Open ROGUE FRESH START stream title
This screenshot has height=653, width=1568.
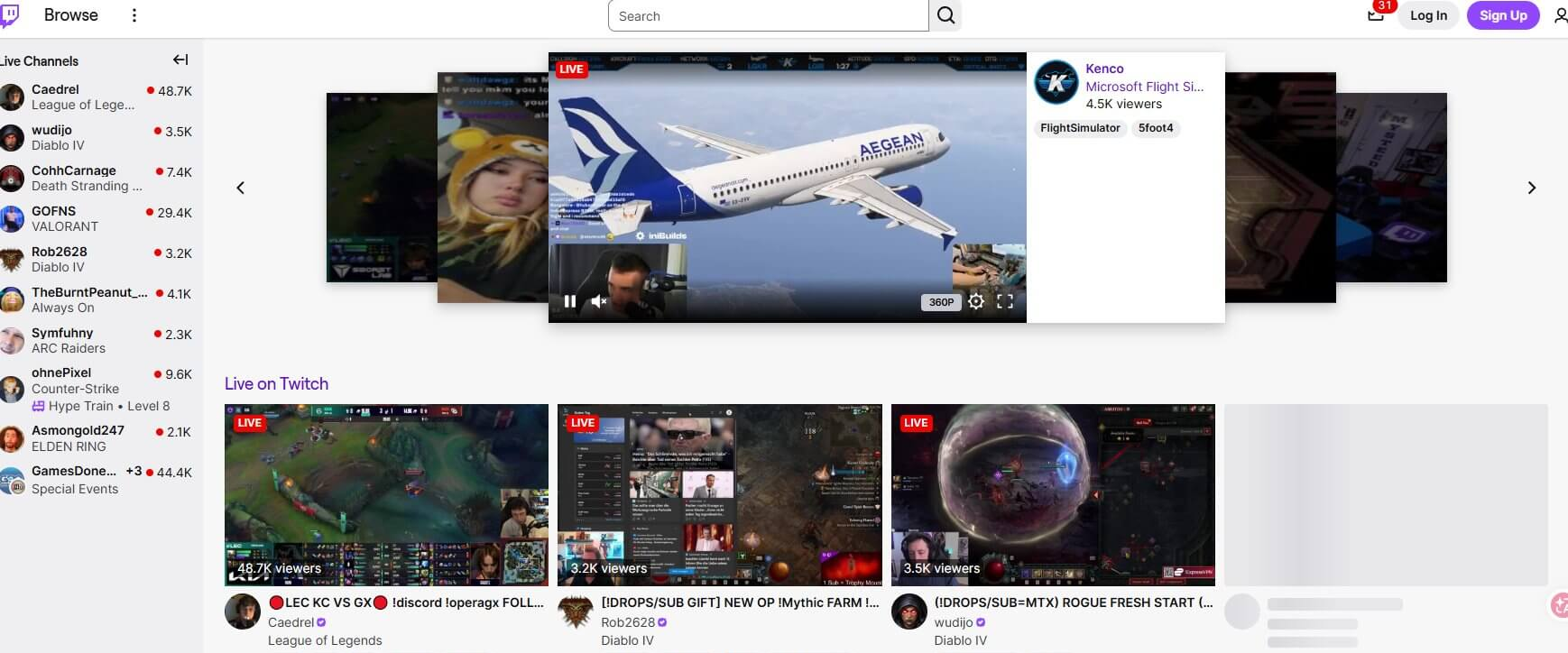1074,602
